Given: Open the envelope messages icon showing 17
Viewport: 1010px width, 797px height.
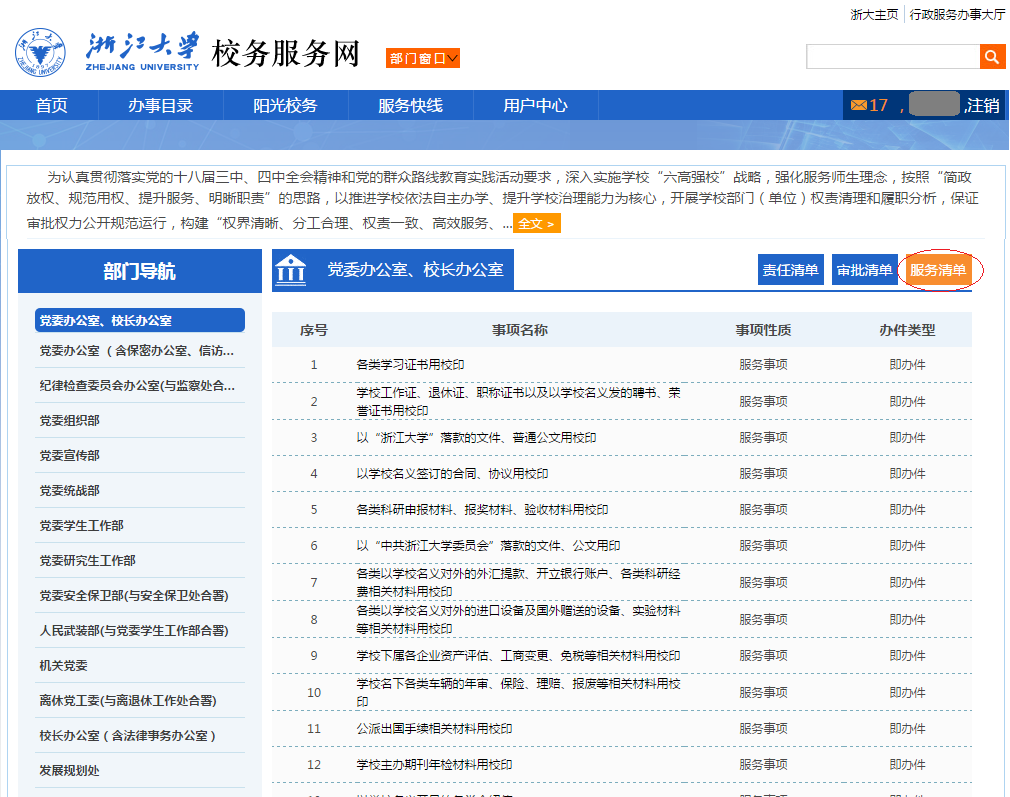Looking at the screenshot, I should click(x=859, y=105).
